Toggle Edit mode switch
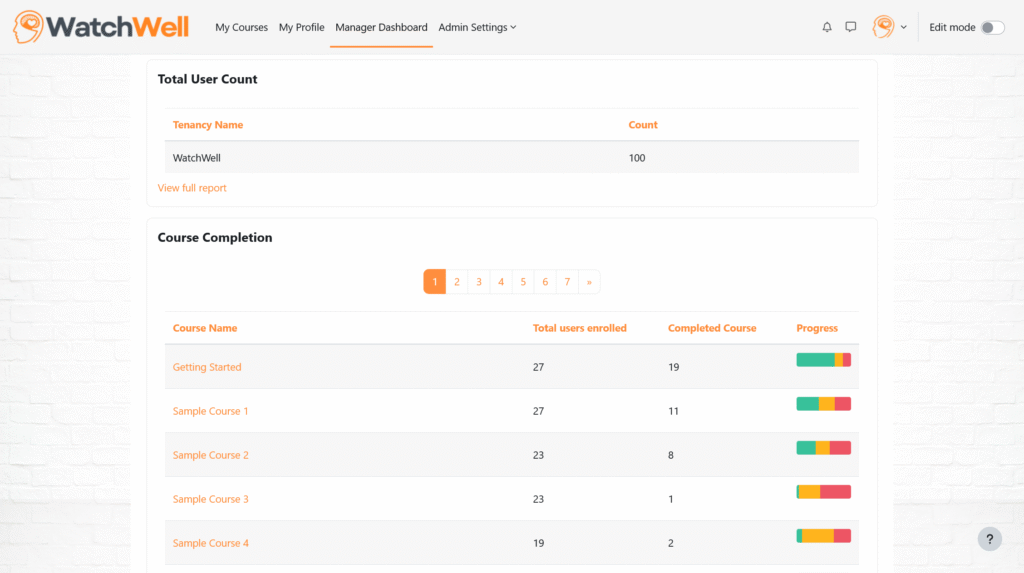The image size is (1024, 573). click(x=991, y=27)
